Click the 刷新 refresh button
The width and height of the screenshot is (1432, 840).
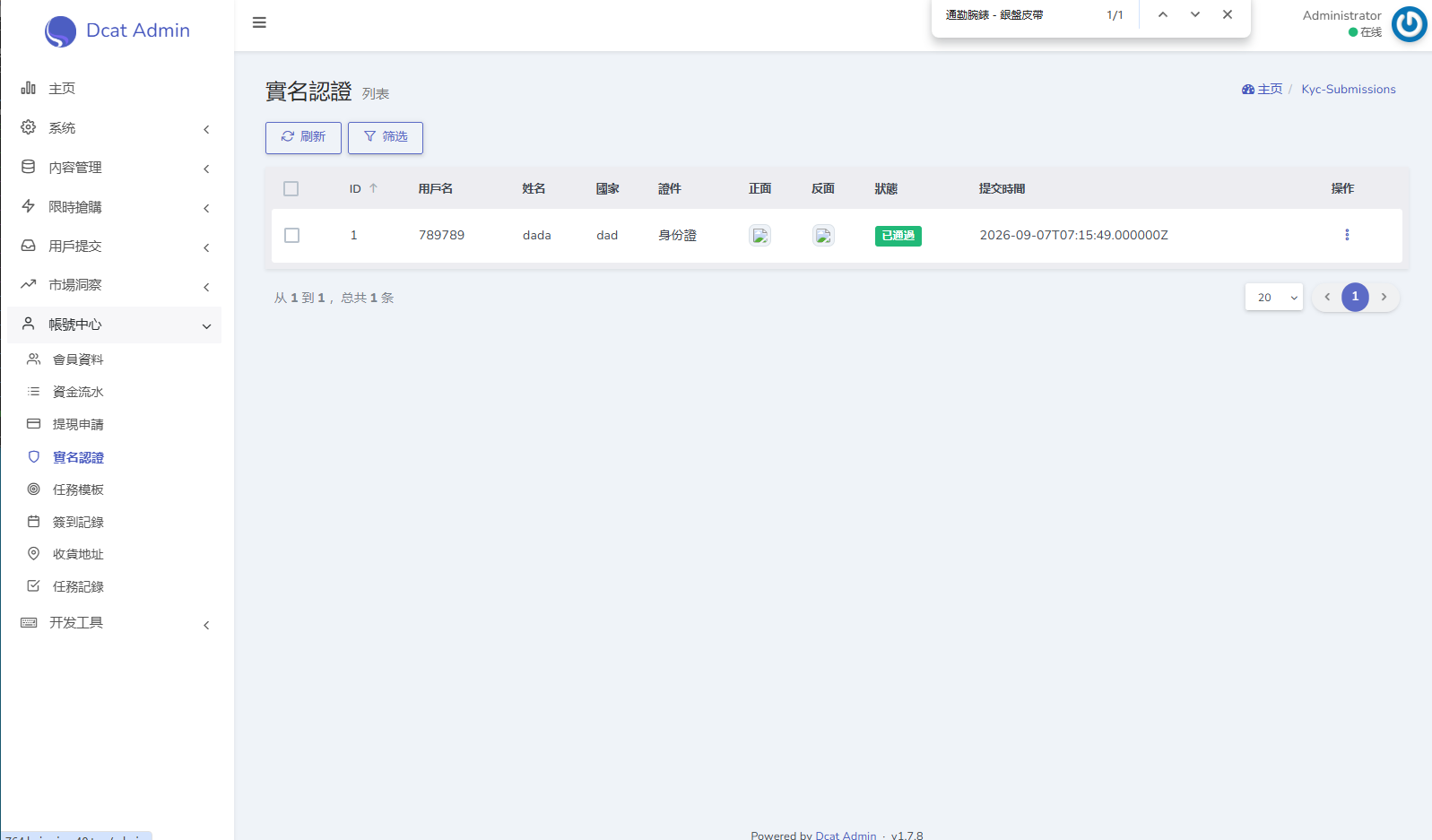point(303,137)
